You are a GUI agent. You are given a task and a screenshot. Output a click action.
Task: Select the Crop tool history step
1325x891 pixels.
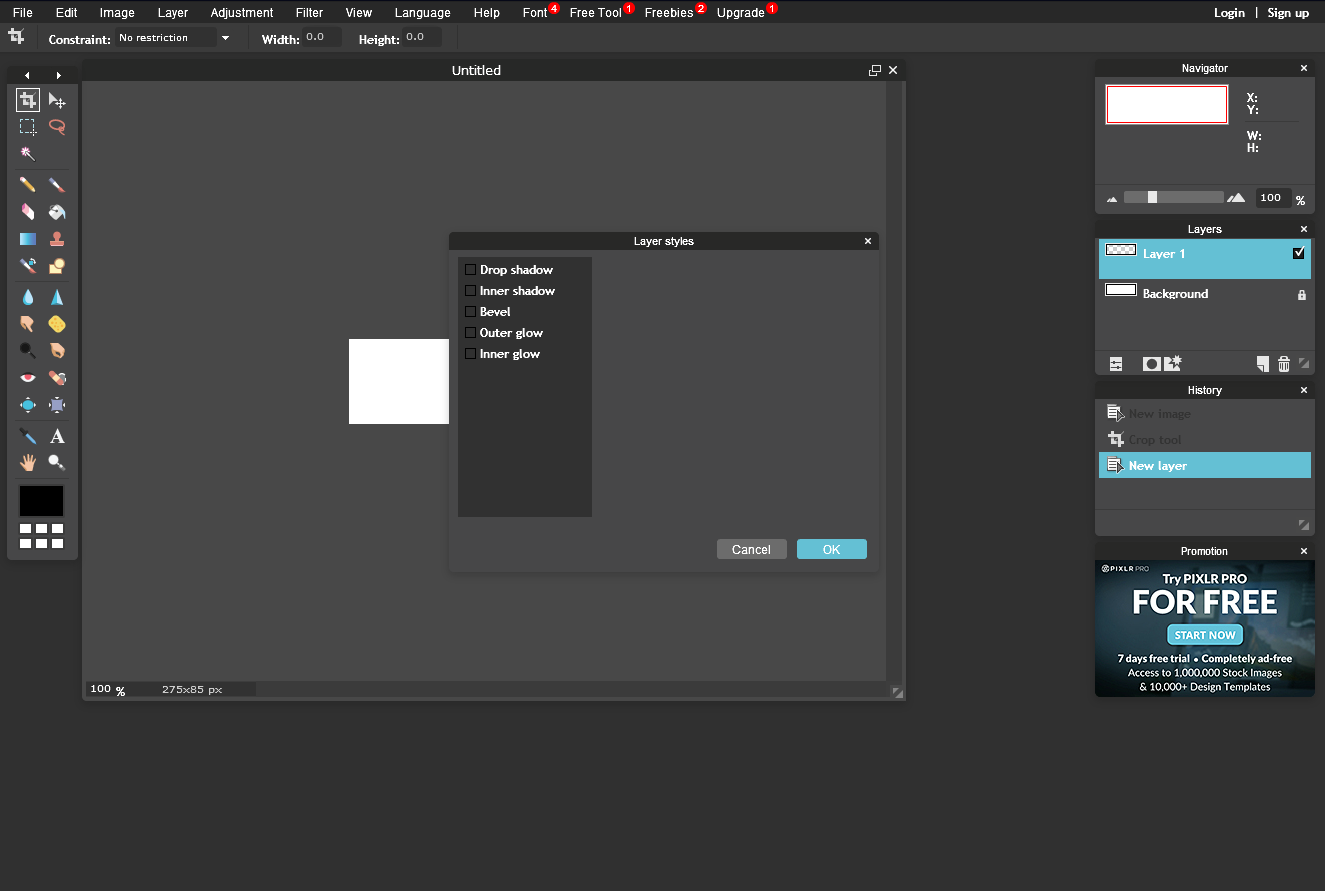pyautogui.click(x=1155, y=440)
